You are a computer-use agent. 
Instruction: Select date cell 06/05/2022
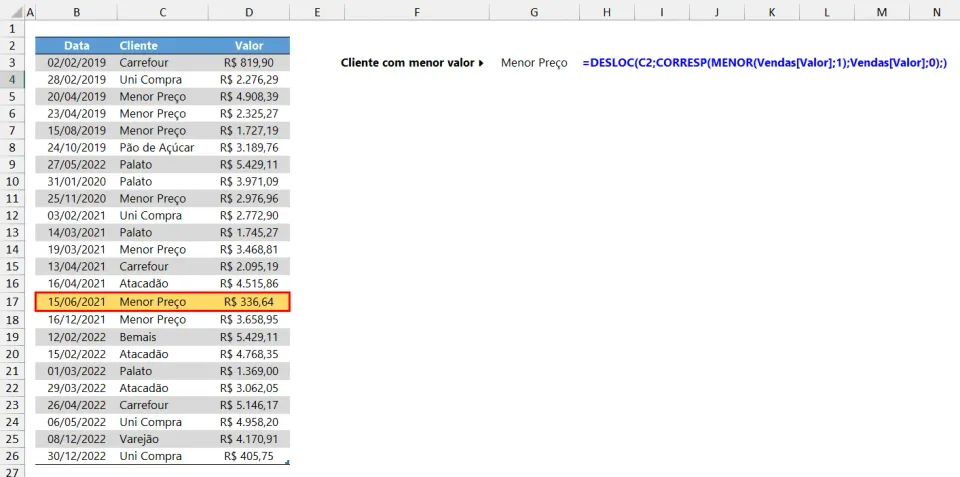pos(77,423)
